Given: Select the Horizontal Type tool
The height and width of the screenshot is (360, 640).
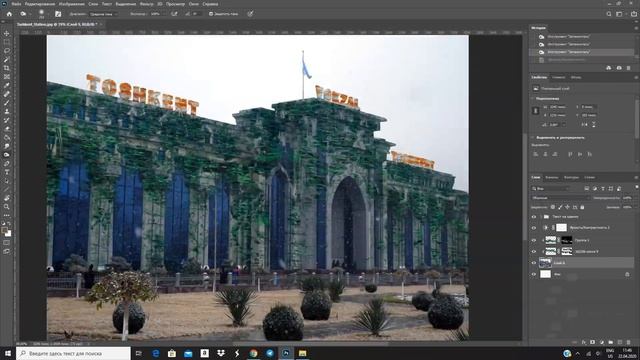Looking at the screenshot, I should [x=7, y=172].
